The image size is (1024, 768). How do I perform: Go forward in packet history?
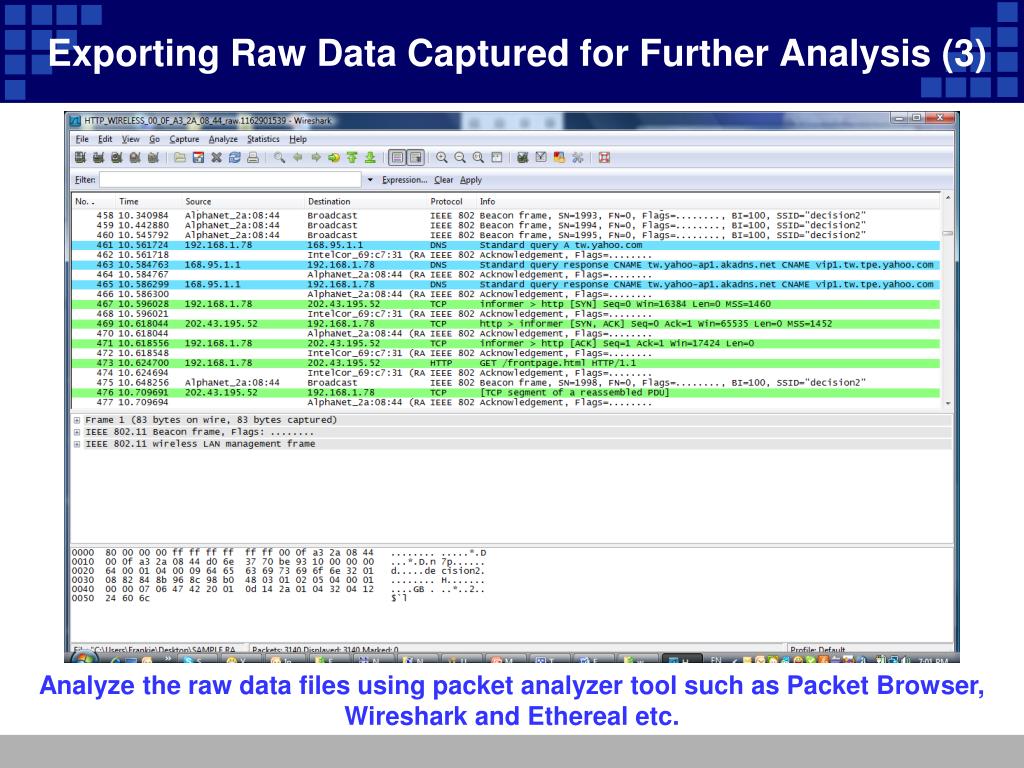316,157
